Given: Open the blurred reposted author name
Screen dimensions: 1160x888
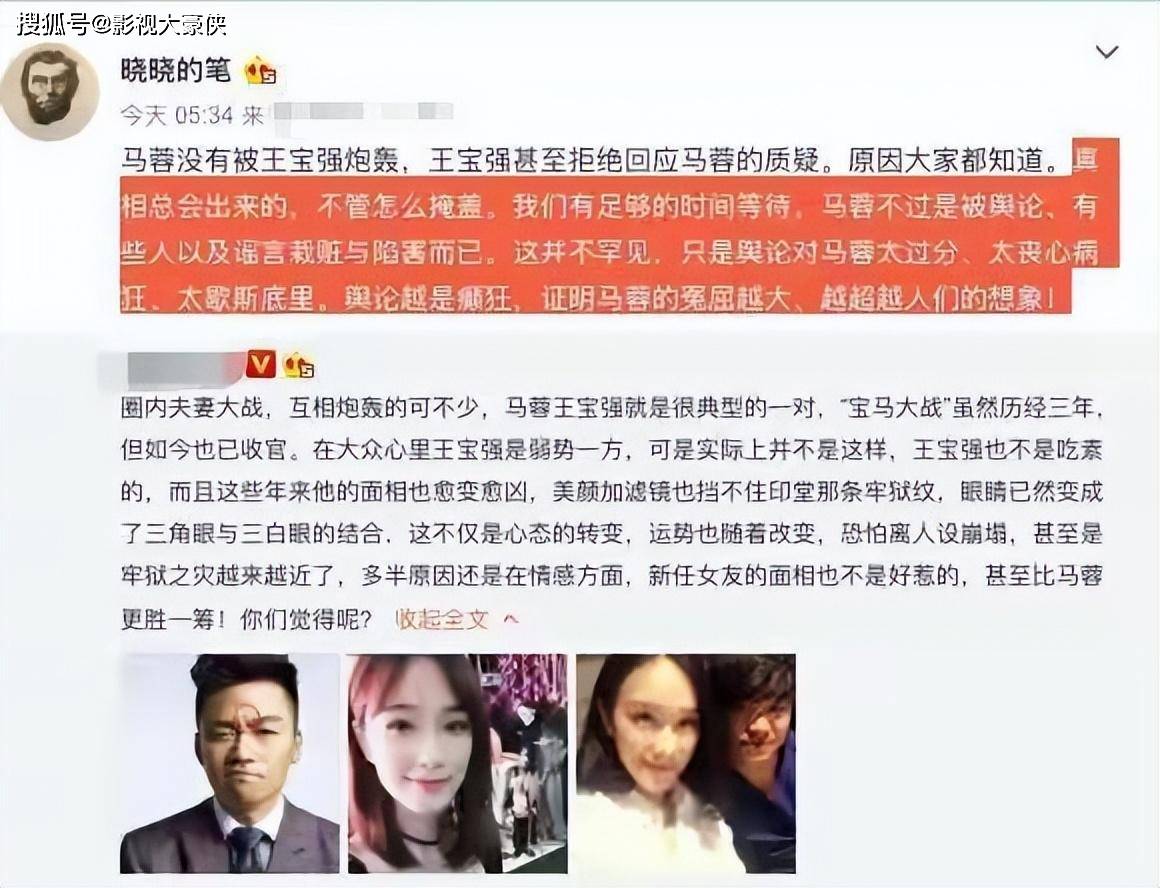Looking at the screenshot, I should coord(173,368).
